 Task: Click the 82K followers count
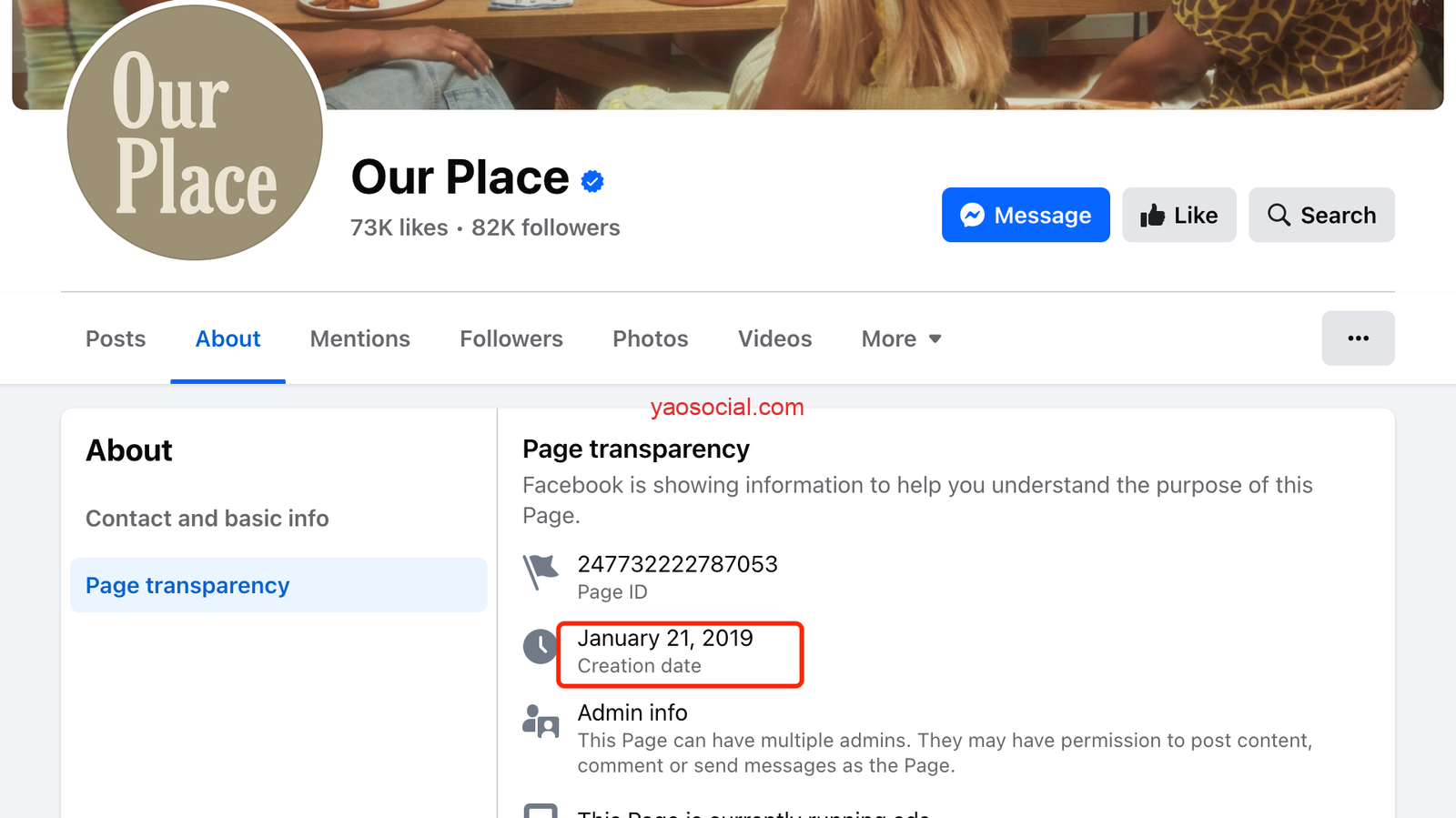click(545, 227)
